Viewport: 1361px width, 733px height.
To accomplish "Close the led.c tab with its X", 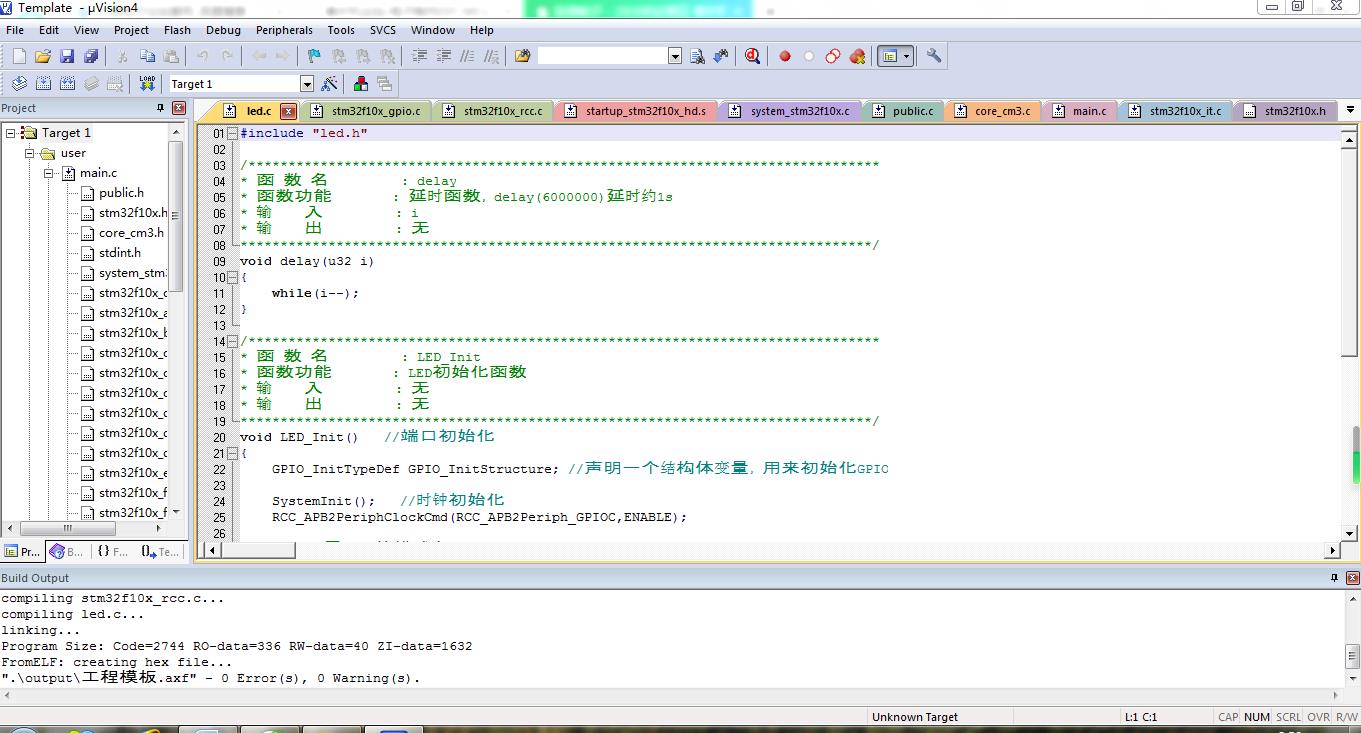I will (288, 111).
